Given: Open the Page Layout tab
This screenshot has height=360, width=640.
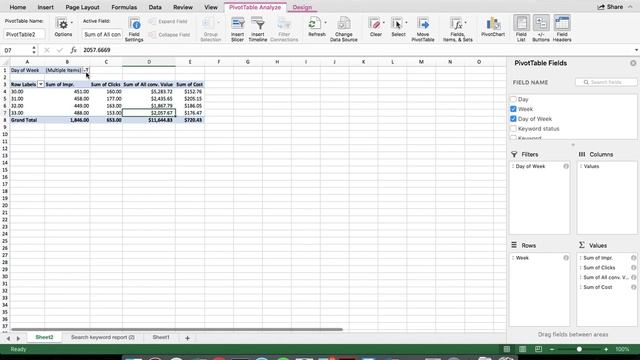Looking at the screenshot, I should point(82,7).
